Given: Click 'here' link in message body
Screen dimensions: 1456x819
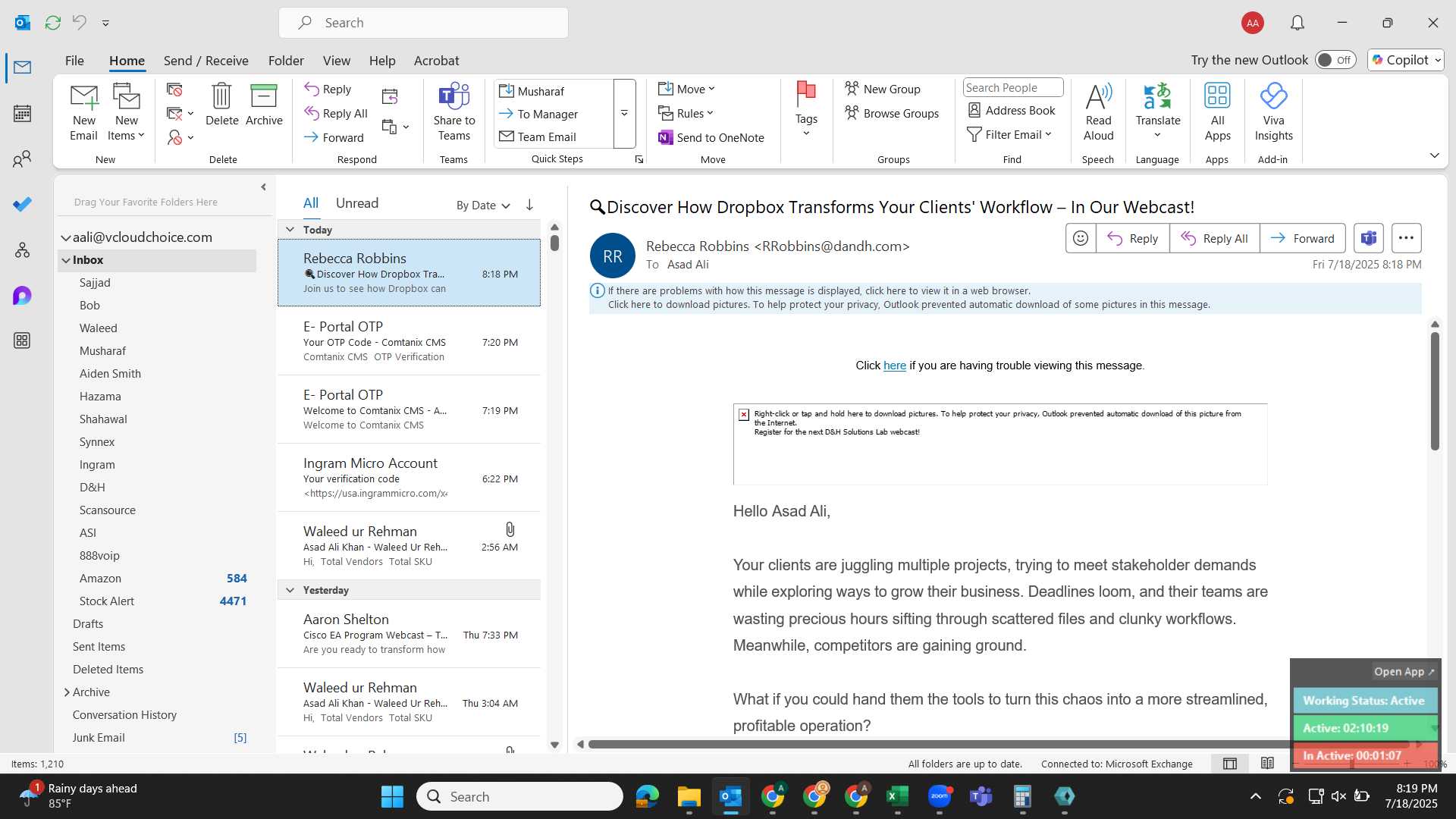Looking at the screenshot, I should pos(894,366).
